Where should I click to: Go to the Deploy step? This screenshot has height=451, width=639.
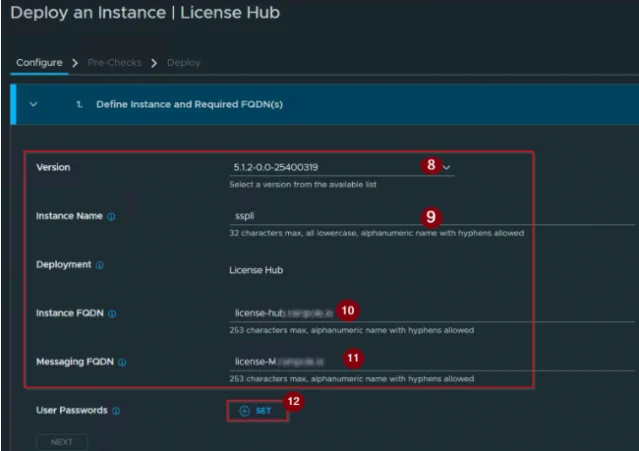click(184, 63)
